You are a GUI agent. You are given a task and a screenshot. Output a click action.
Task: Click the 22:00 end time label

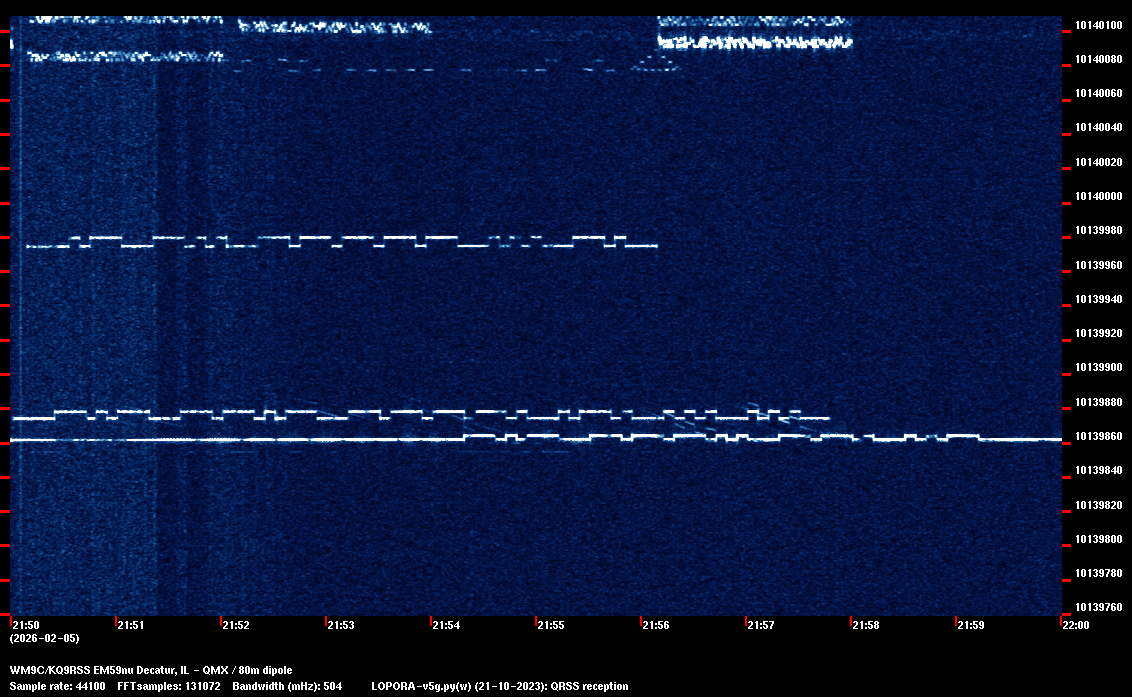[1075, 625]
